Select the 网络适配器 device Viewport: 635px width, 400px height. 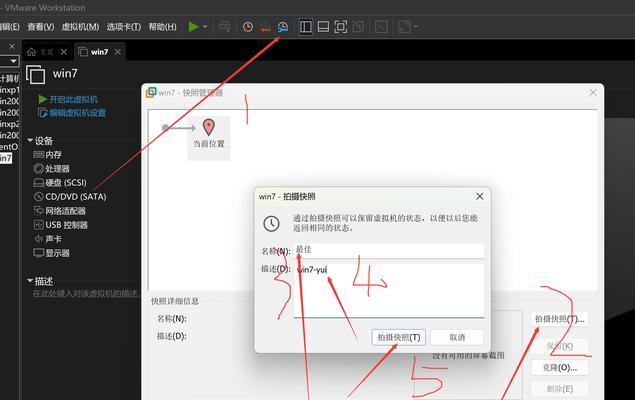(60, 211)
